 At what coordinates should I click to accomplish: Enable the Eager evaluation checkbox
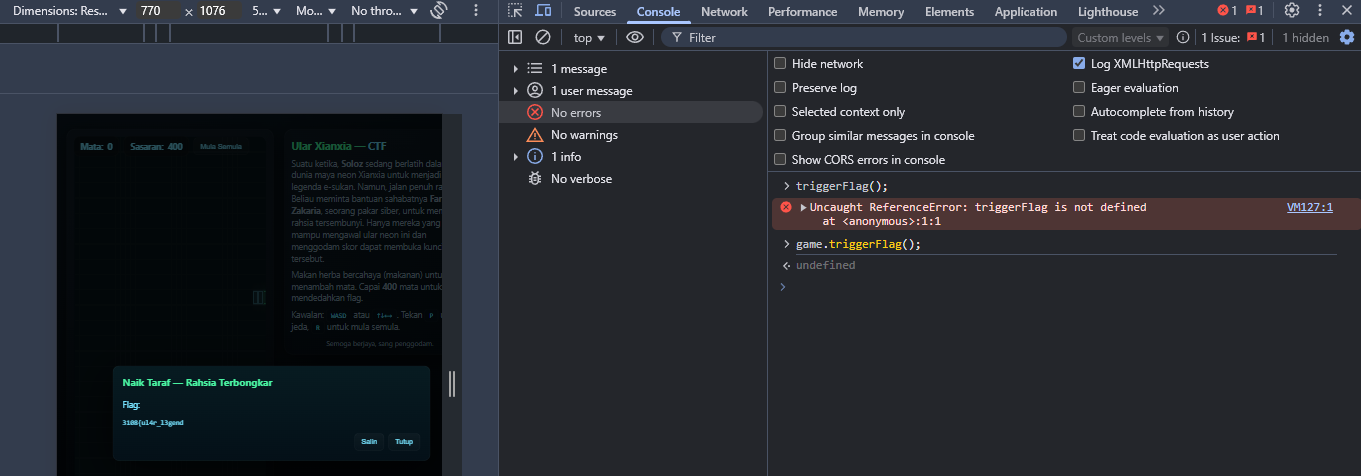(x=1079, y=87)
